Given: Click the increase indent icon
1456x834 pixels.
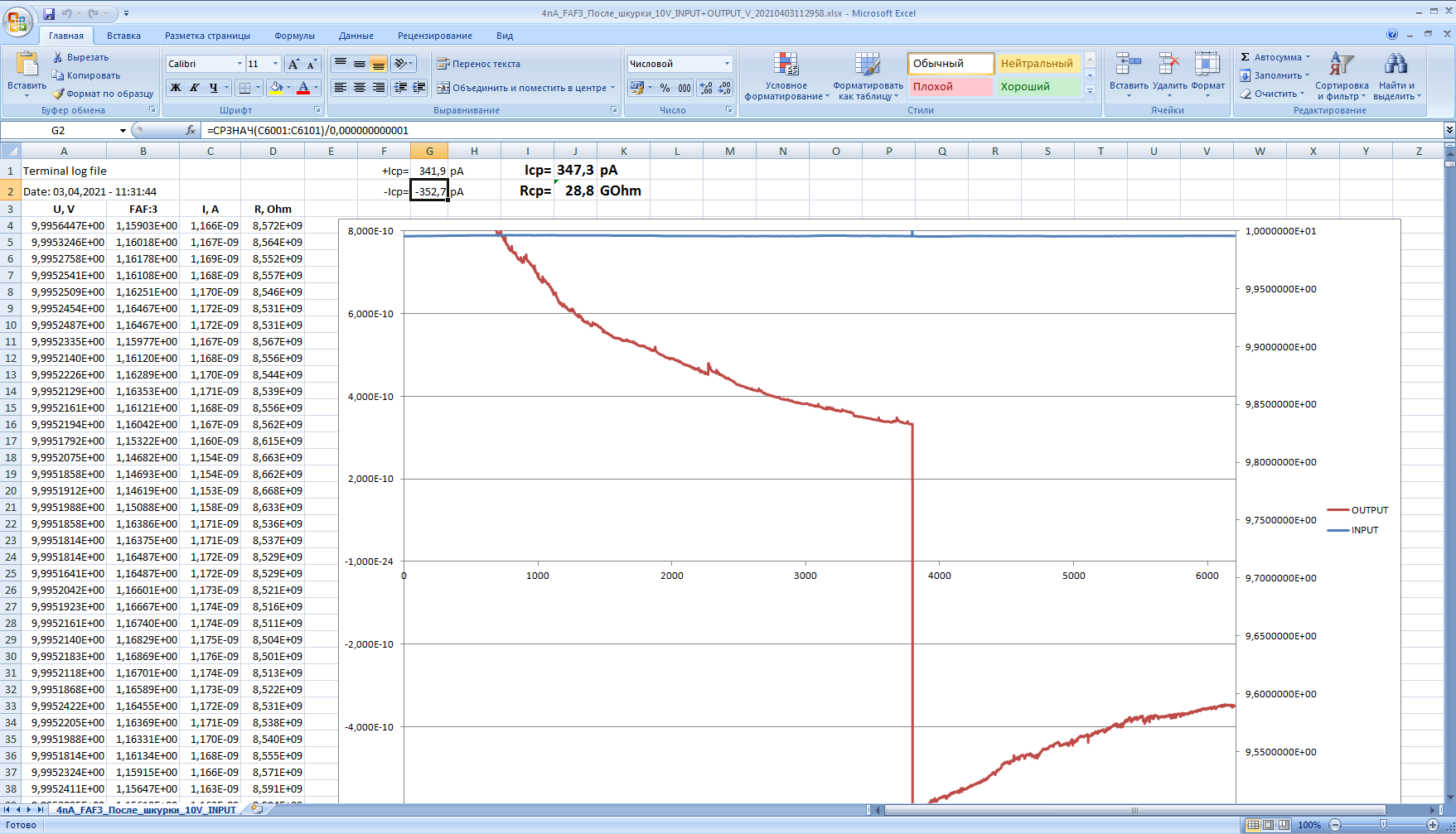Looking at the screenshot, I should [419, 88].
